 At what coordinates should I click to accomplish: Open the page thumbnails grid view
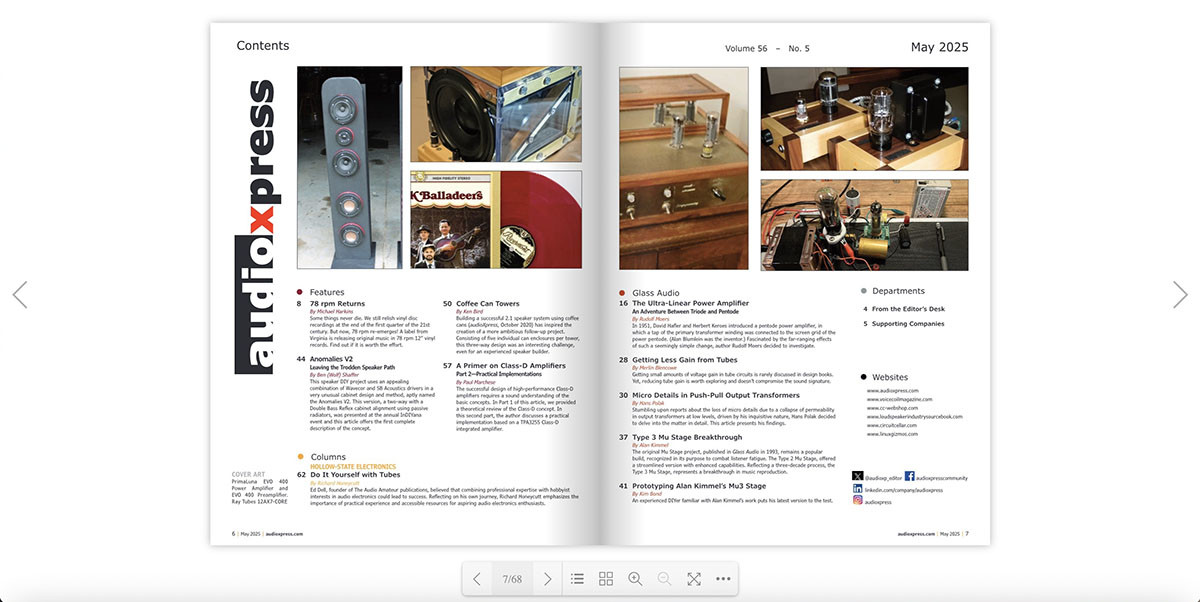click(606, 579)
